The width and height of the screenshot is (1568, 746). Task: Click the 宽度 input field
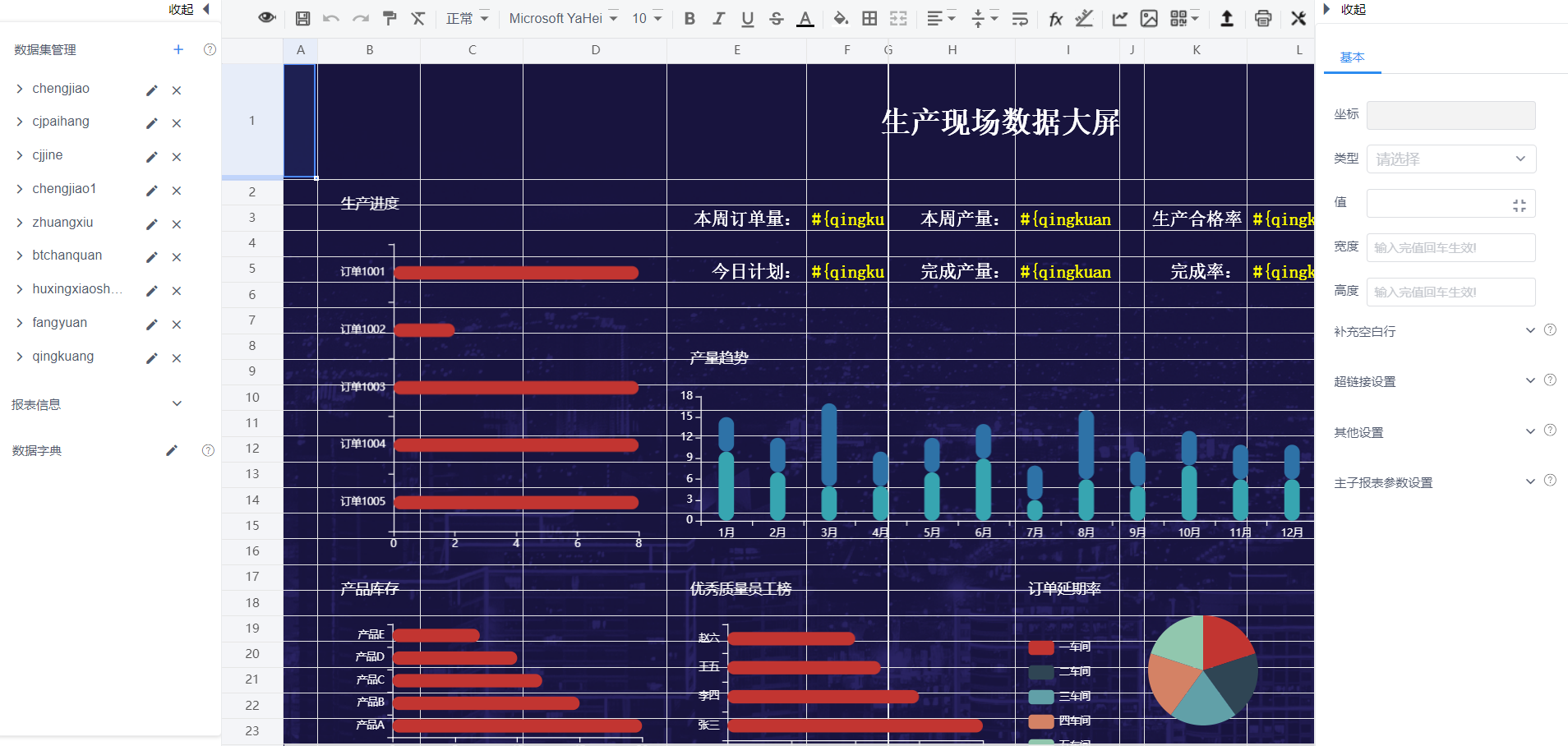click(x=1450, y=247)
